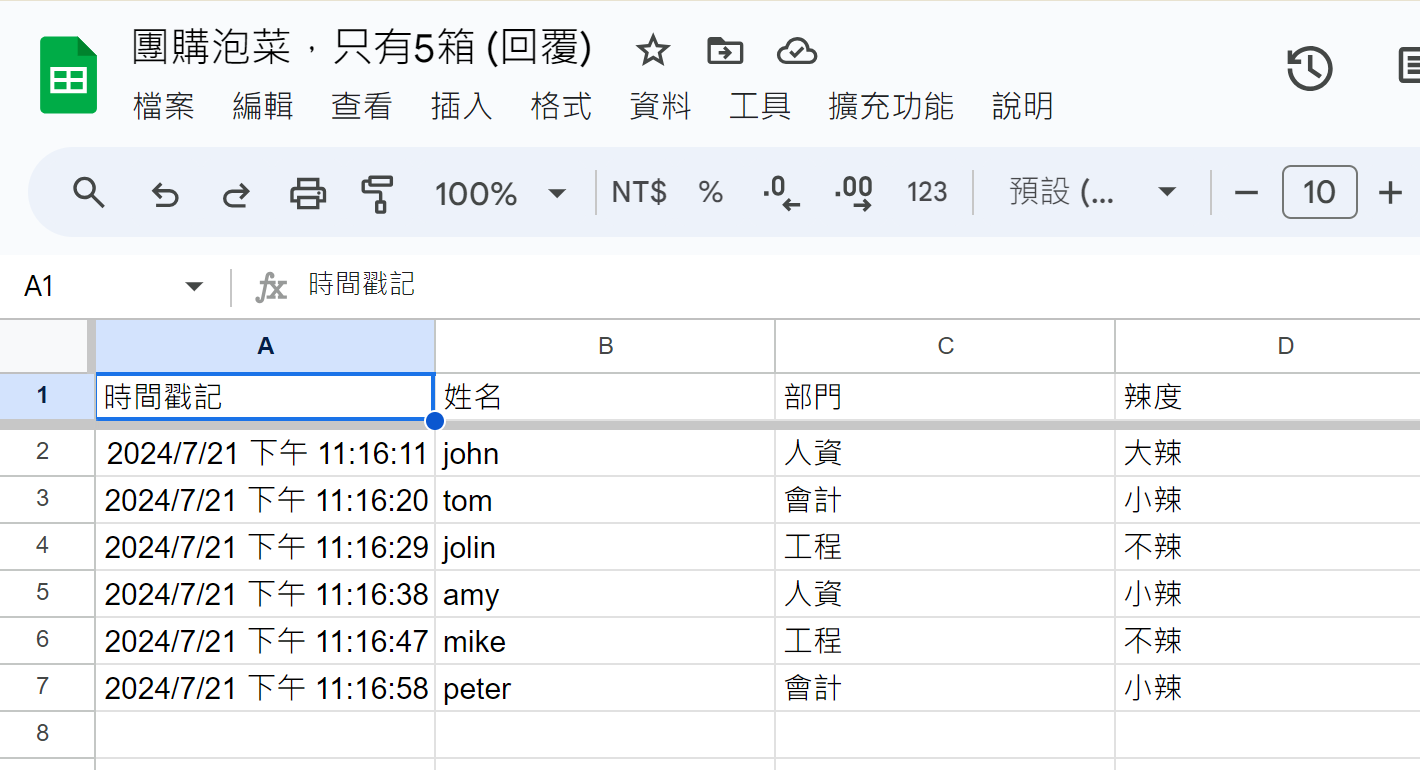Open the 擴充功能 menu
Image resolution: width=1420 pixels, height=770 pixels.
pos(890,106)
